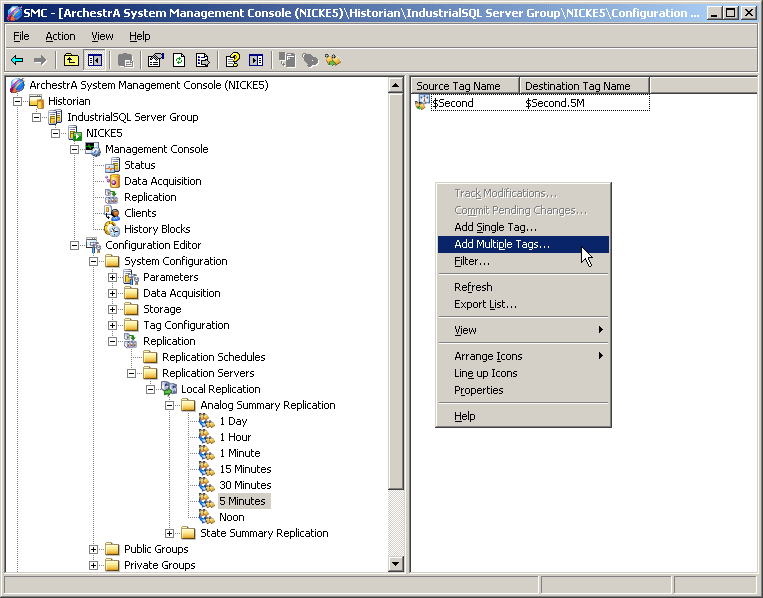This screenshot has height=598, width=763.
Task: Click the tree scrollbar up arrow
Action: (x=396, y=86)
